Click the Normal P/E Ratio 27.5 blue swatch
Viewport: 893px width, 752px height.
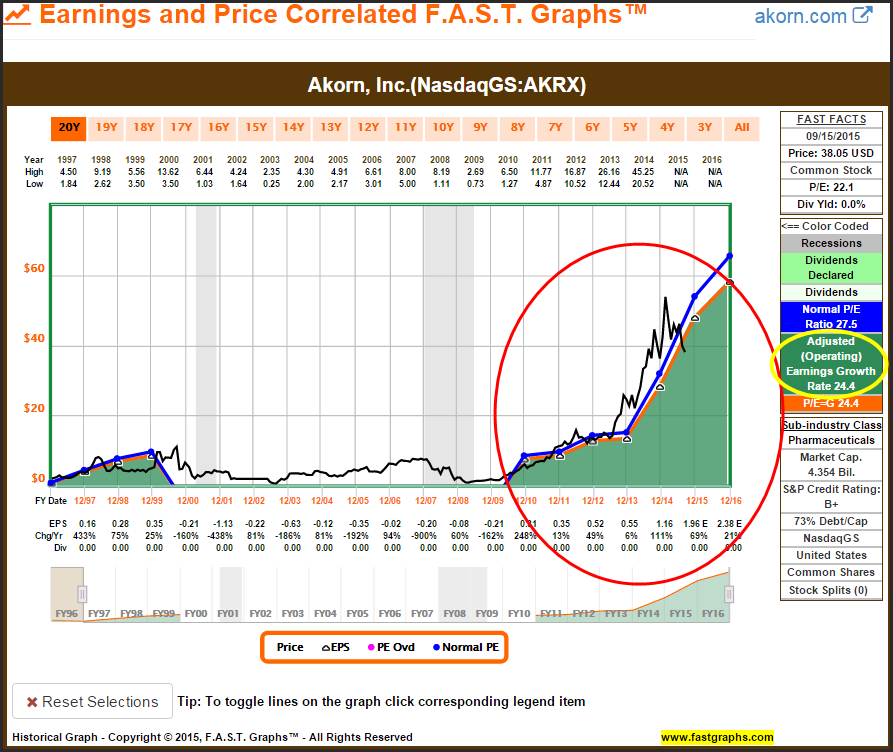829,316
